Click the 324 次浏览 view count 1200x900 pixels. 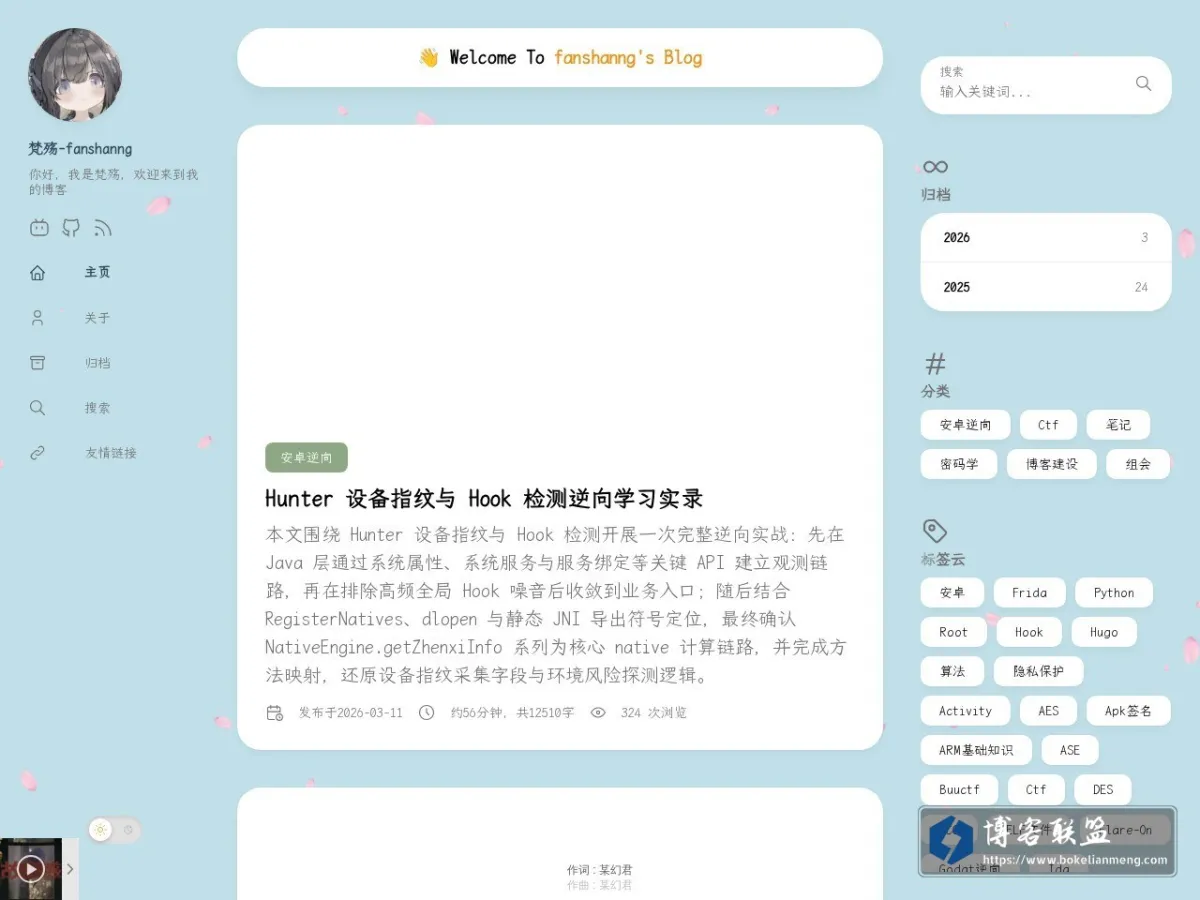(653, 713)
